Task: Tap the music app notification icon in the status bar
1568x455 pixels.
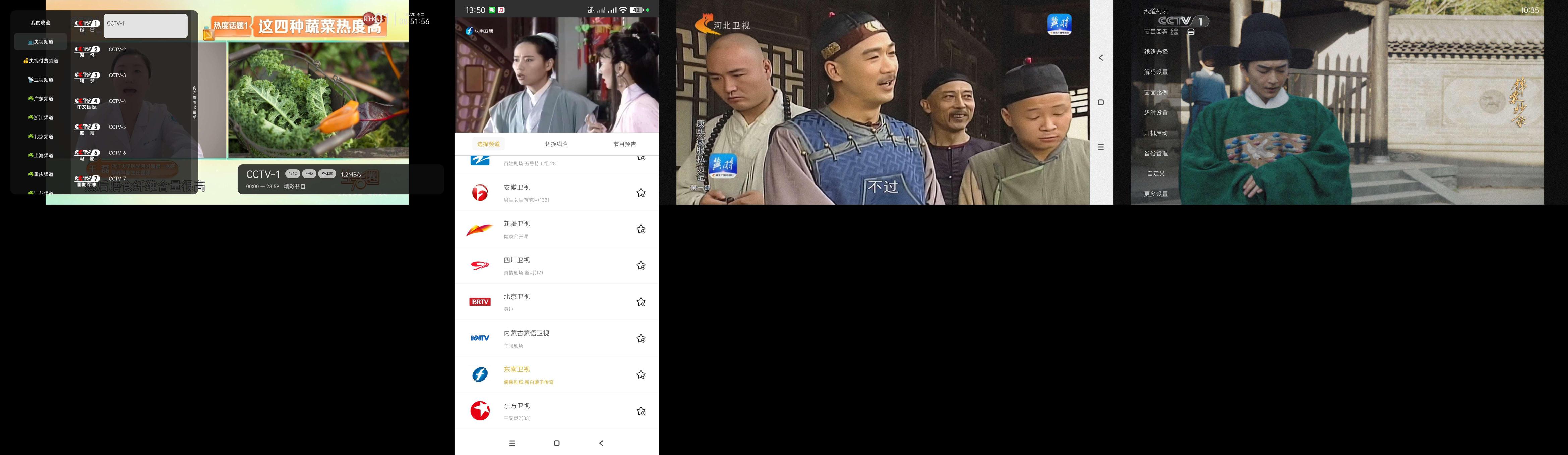Action: pos(501,10)
